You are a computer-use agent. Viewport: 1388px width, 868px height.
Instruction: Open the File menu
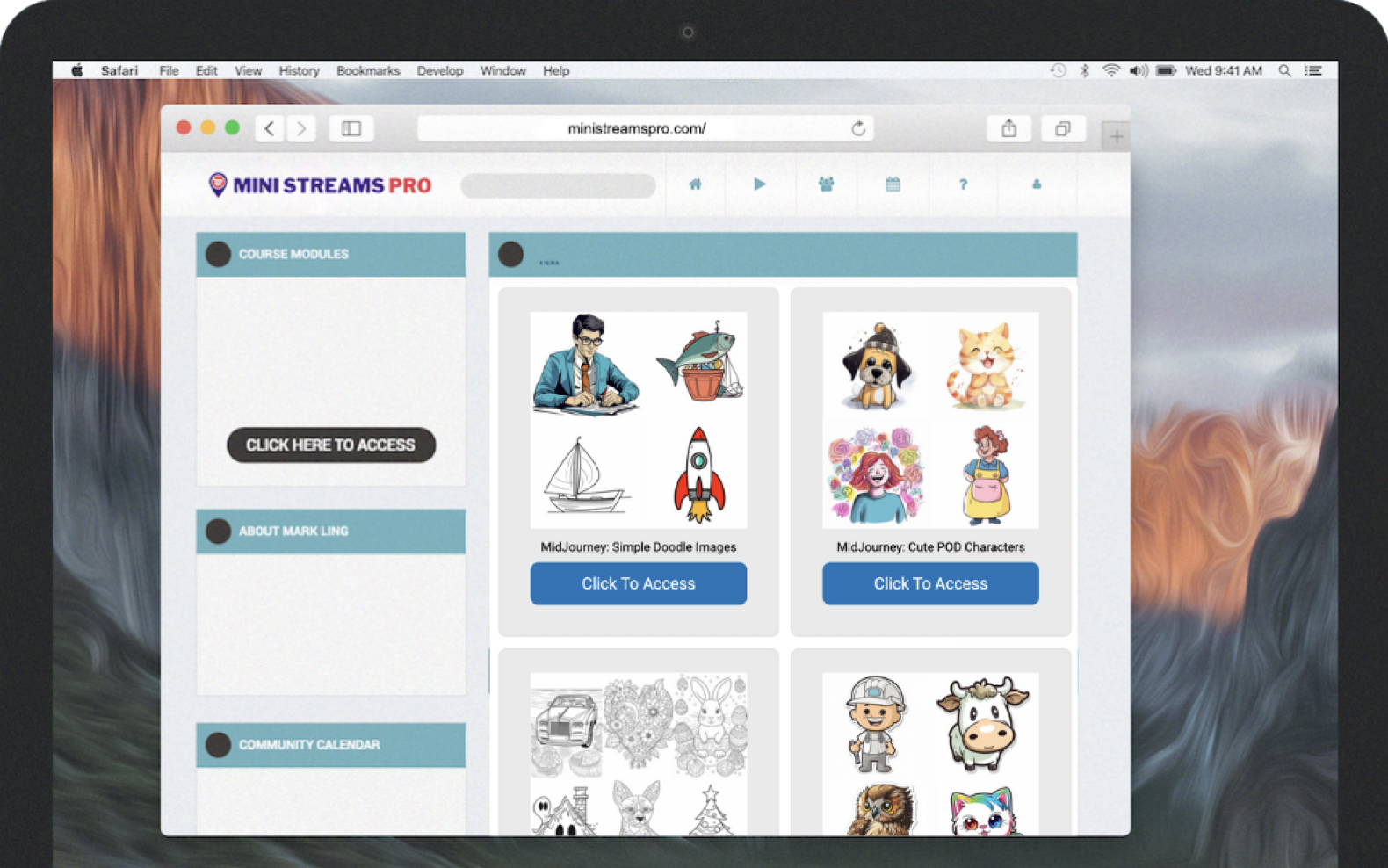tap(169, 70)
